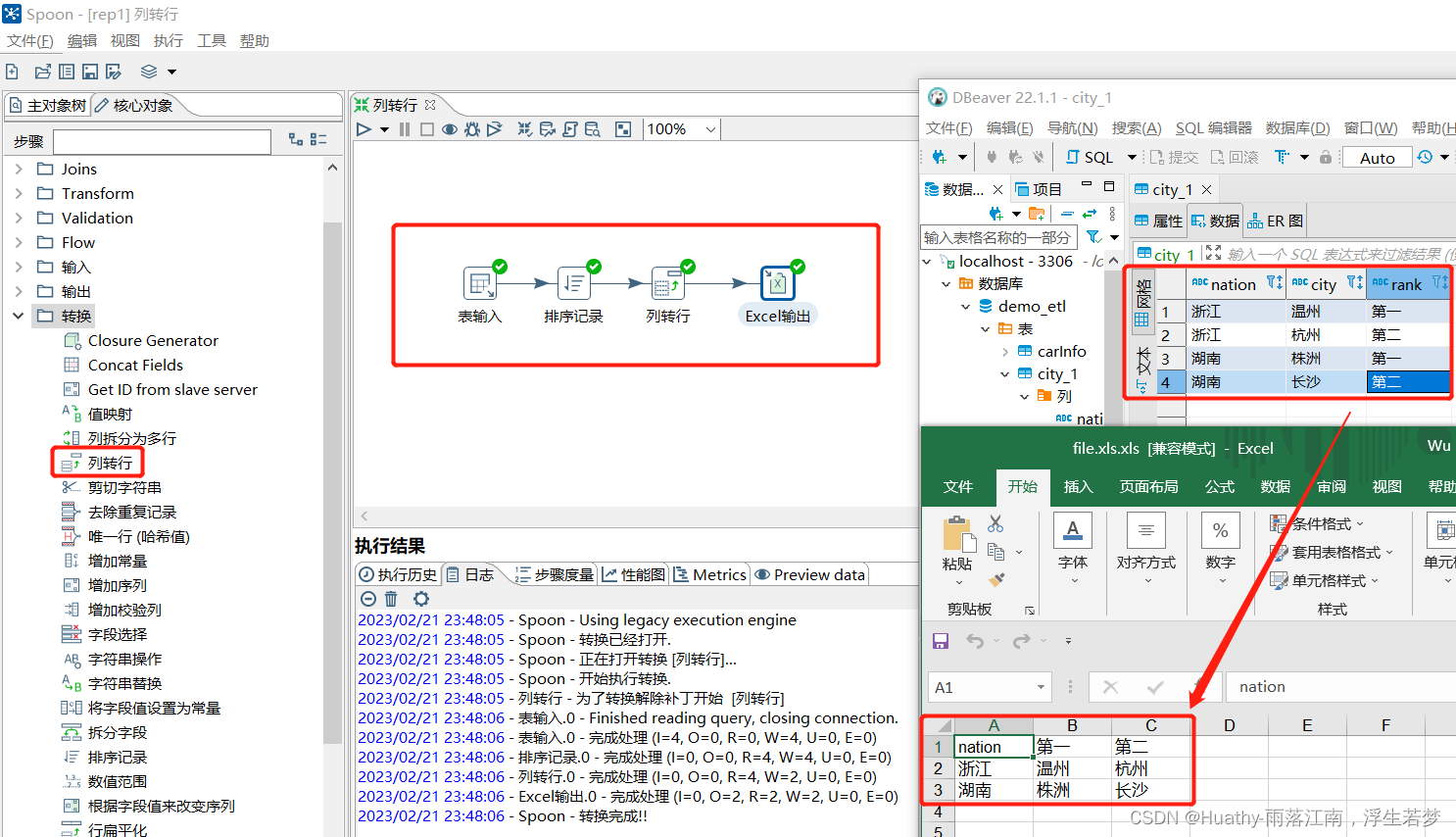Expand the carInfo table node
The width and height of the screenshot is (1456, 837).
coord(1005,352)
